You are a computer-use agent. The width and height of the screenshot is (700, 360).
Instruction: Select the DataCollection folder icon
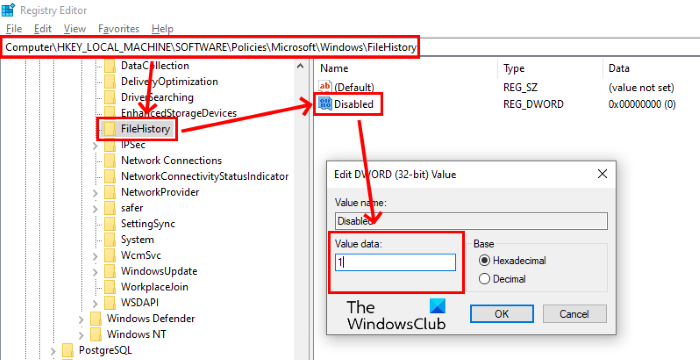110,66
